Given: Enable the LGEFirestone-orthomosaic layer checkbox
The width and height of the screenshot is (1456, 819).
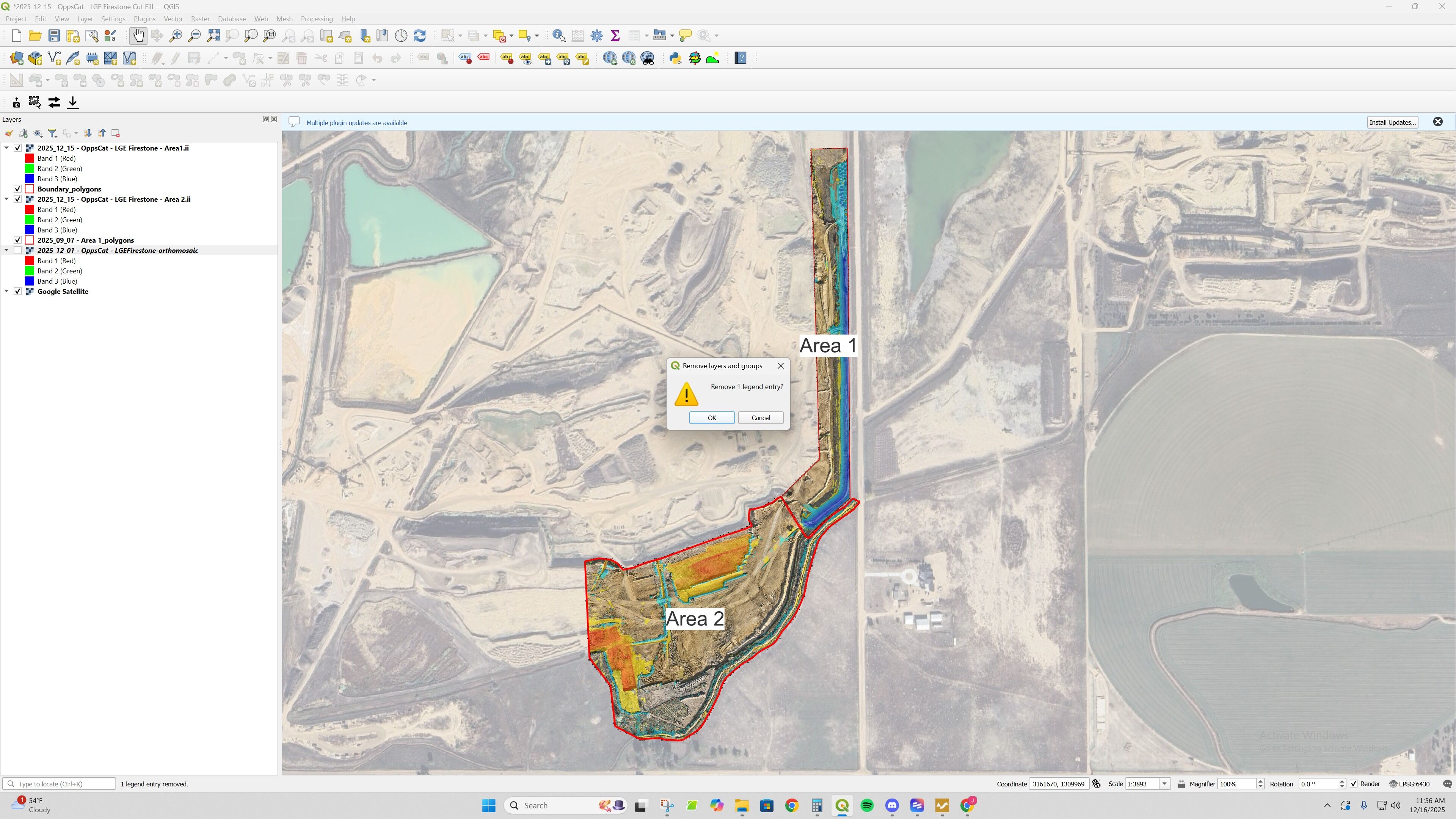Looking at the screenshot, I should (17, 250).
